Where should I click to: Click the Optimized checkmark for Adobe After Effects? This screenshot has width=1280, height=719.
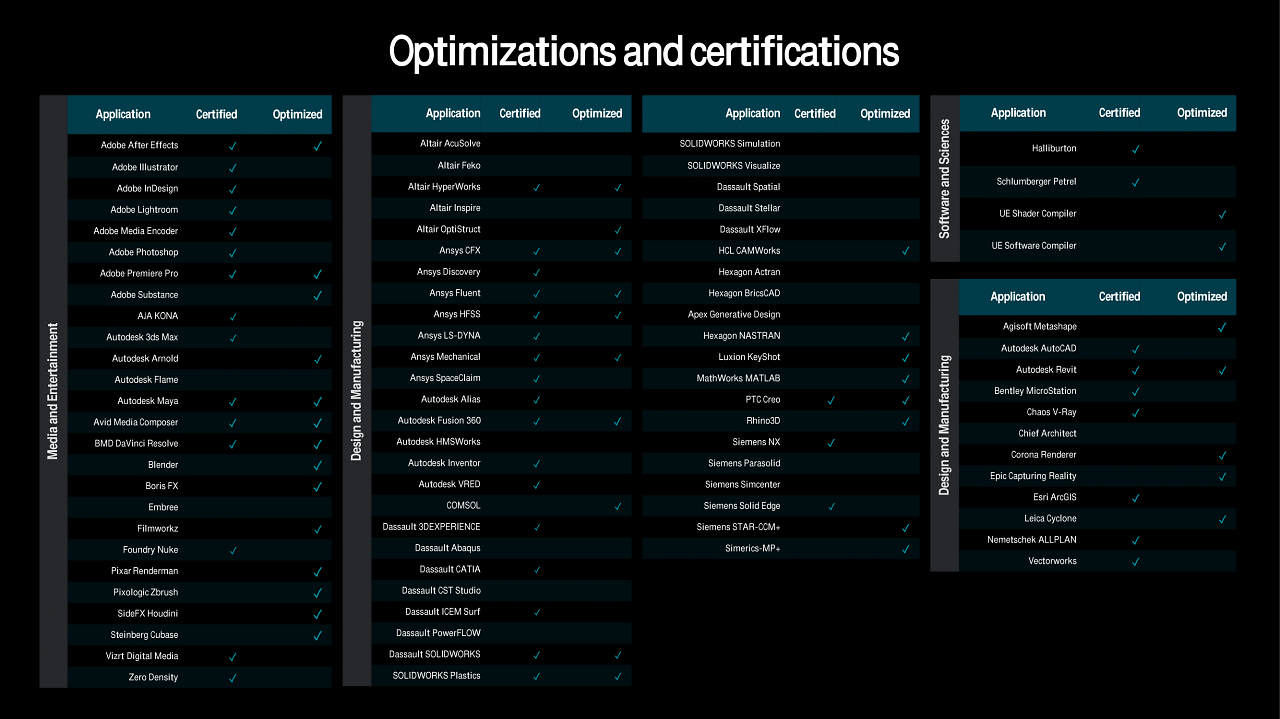click(317, 146)
